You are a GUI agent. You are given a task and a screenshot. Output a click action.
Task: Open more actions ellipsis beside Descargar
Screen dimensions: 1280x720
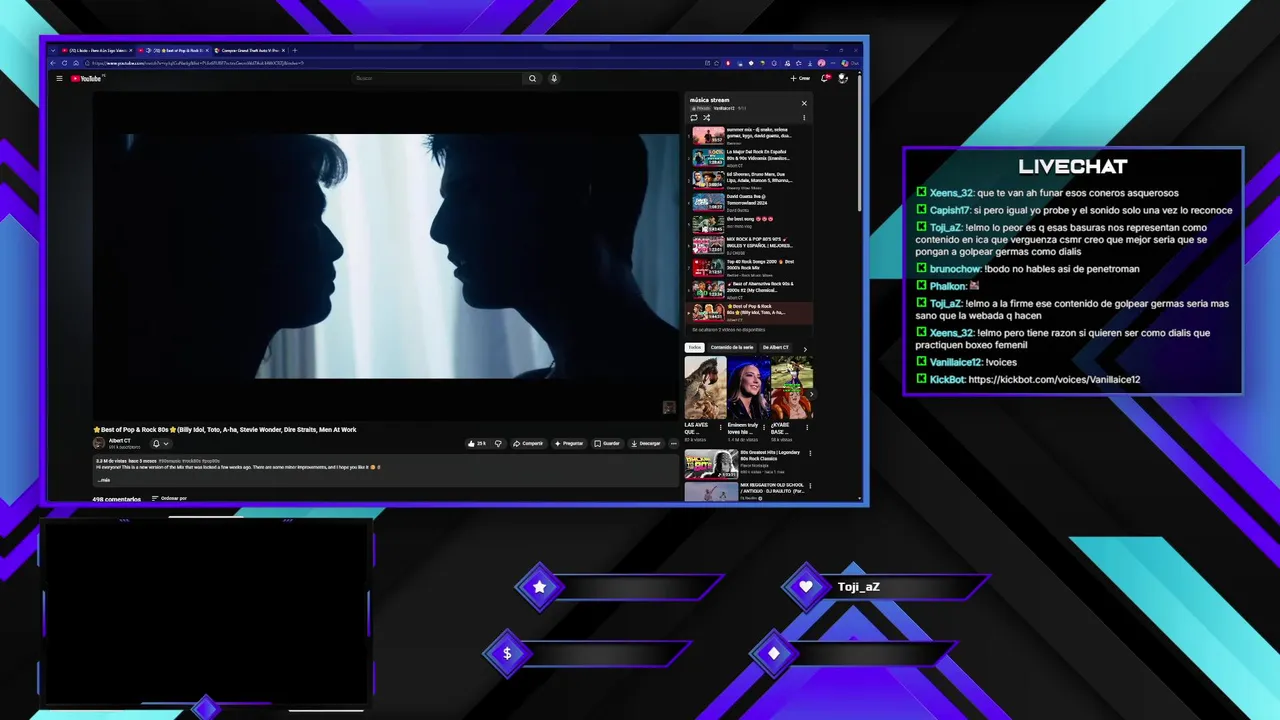pos(673,443)
